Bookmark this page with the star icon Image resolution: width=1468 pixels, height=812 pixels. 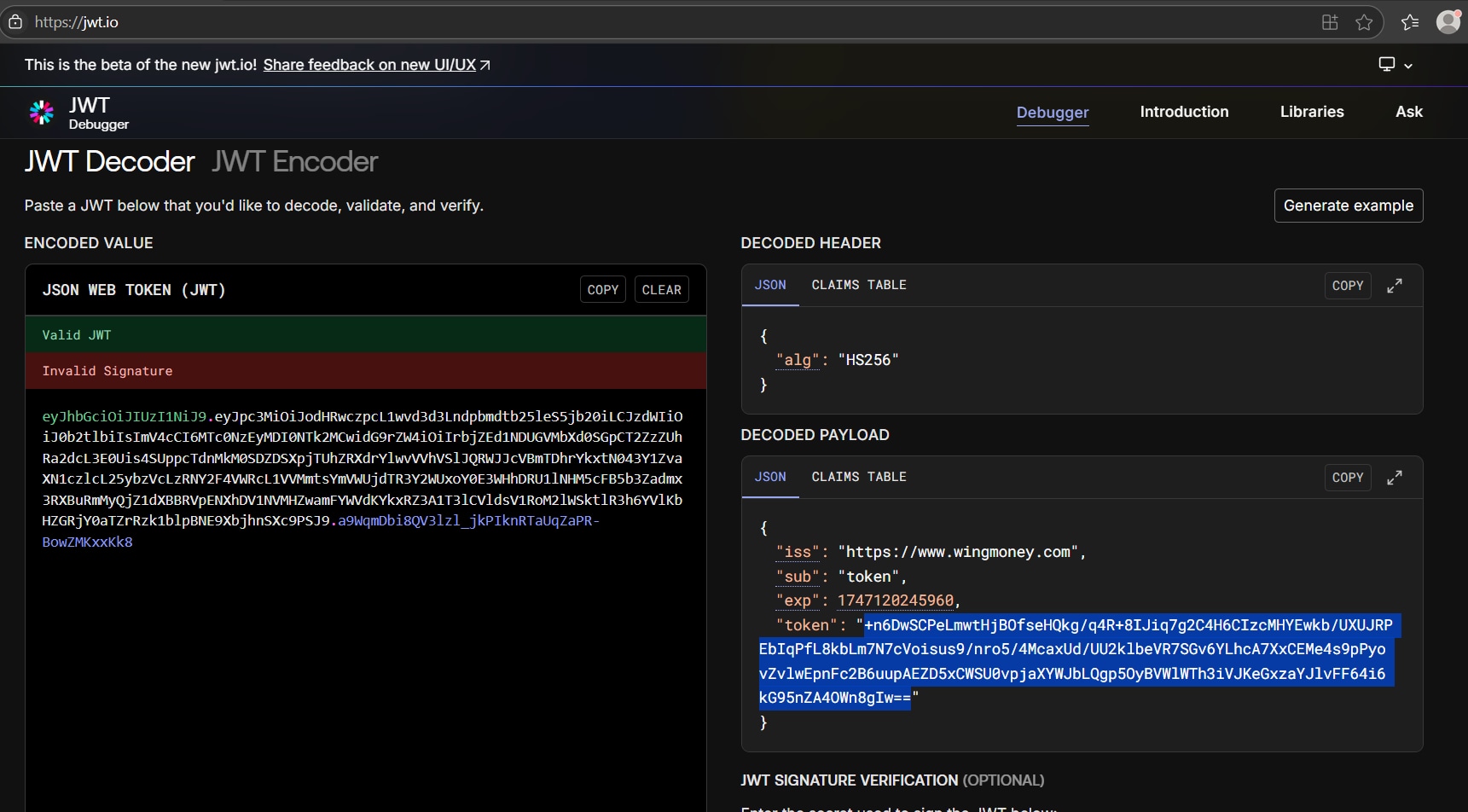1364,22
